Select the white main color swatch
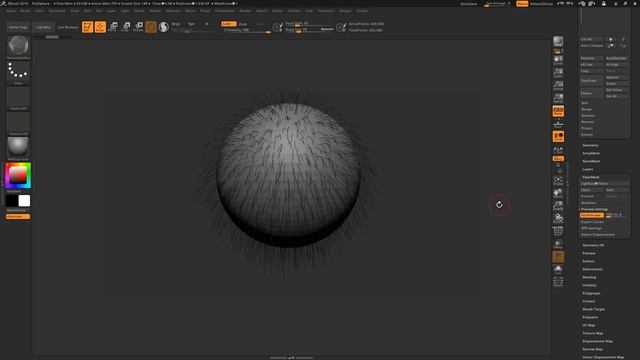Viewport: 640px width, 360px height. (24, 200)
